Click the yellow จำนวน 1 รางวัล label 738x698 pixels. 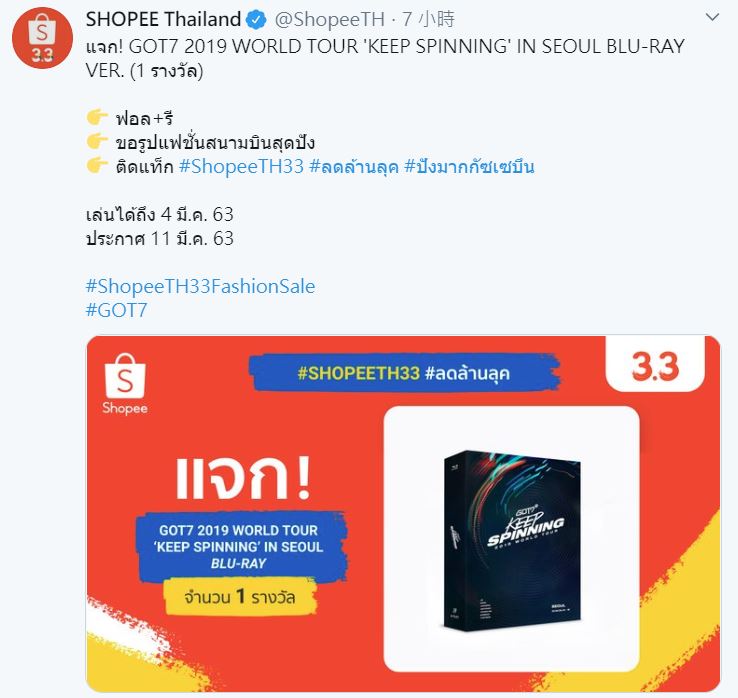240,597
